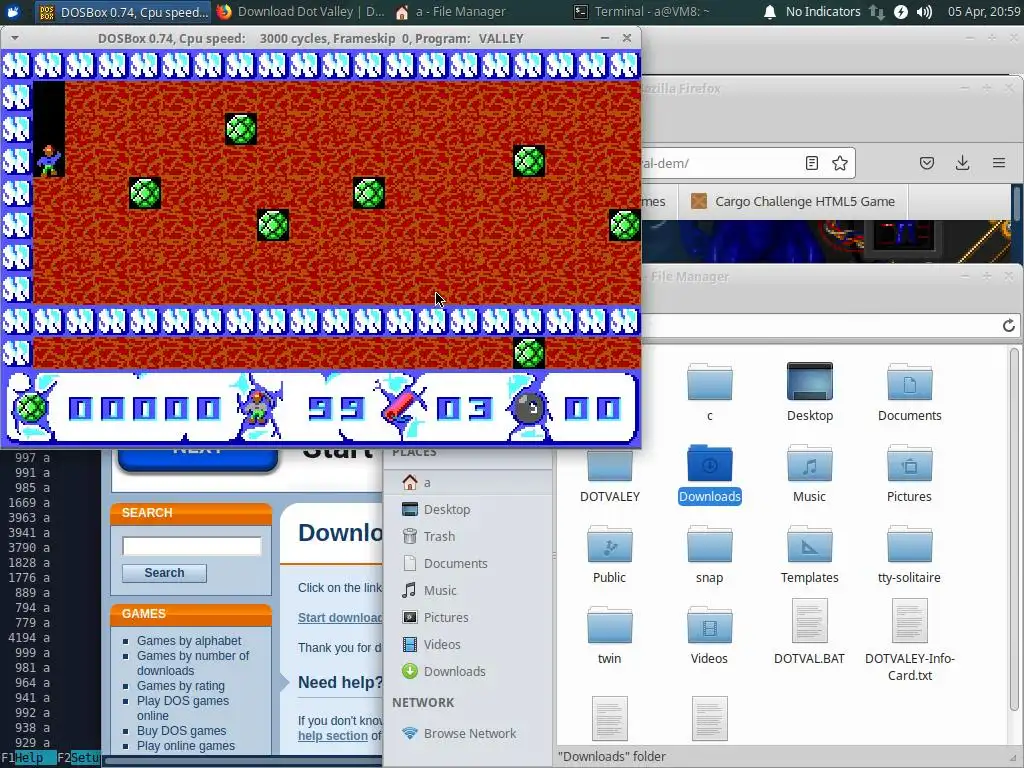
Task: Click the miner energy icon in status bar
Action: [x=259, y=408]
